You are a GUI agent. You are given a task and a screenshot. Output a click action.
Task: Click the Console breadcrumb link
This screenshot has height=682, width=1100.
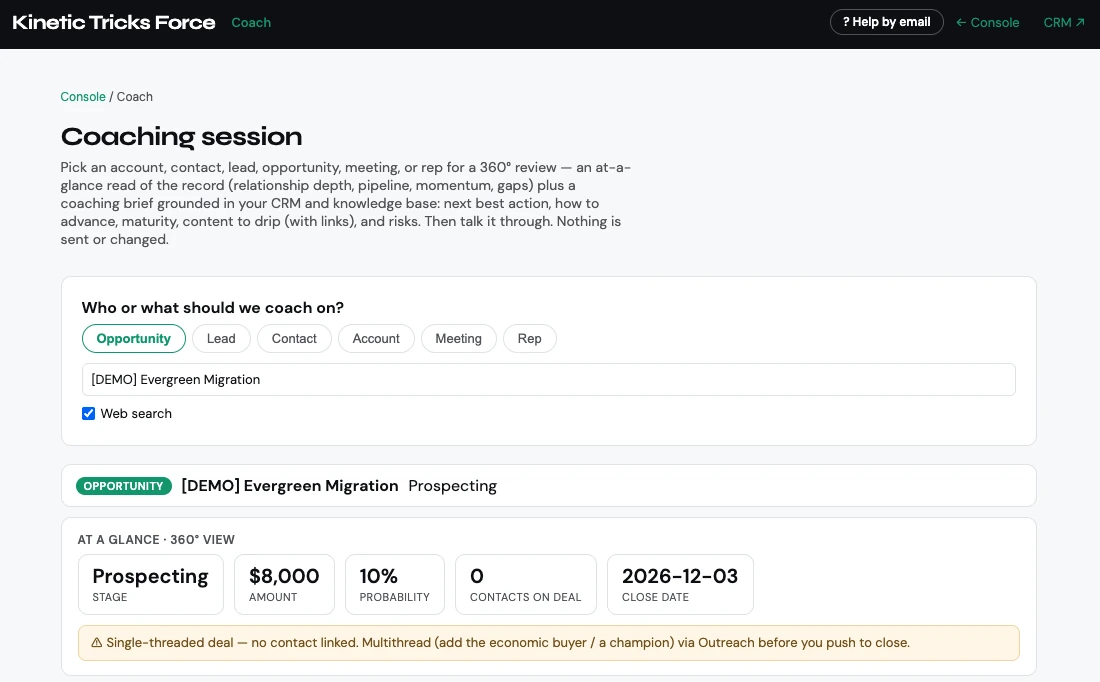[x=83, y=97]
